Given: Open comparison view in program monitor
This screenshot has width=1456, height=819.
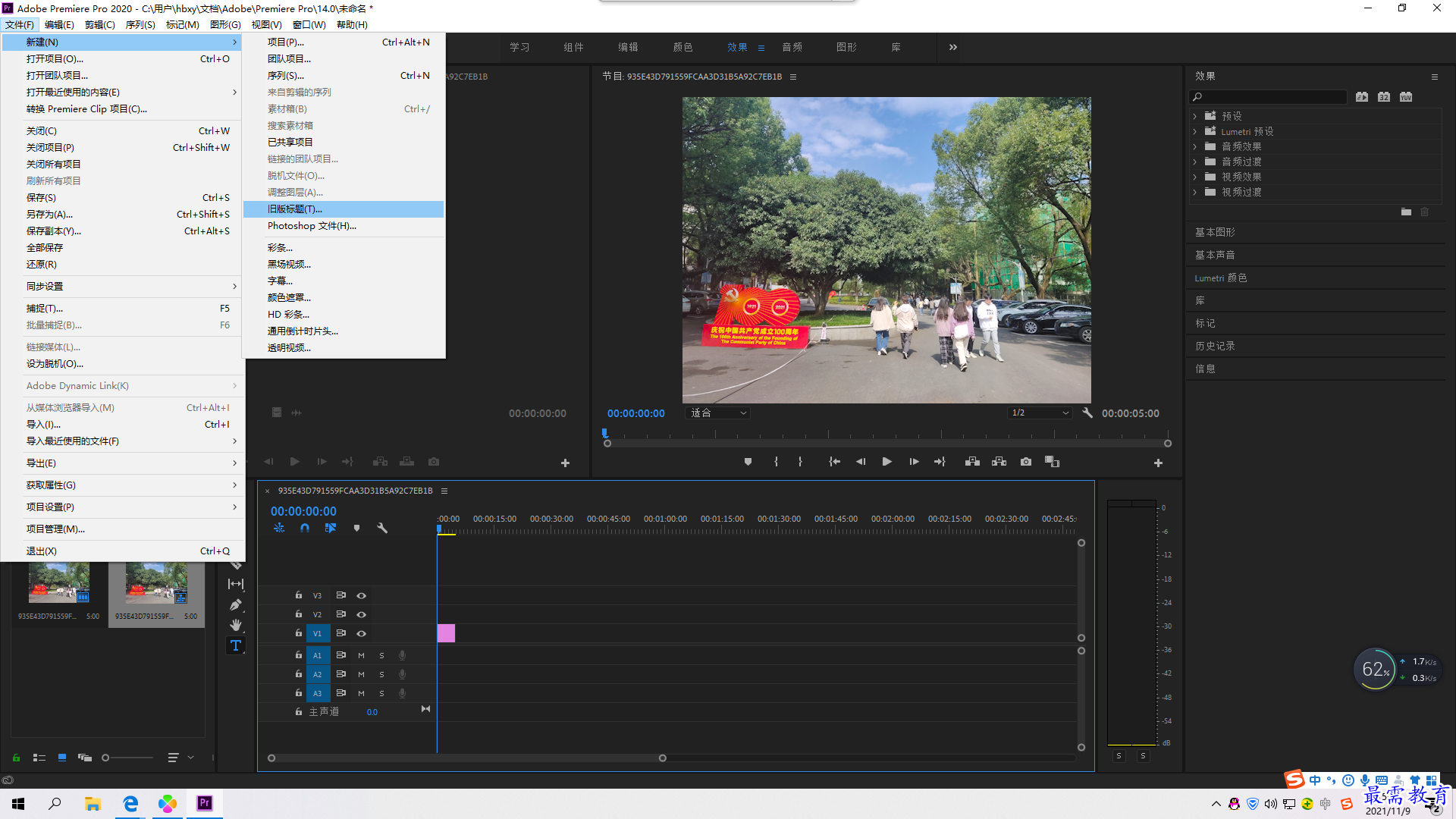Looking at the screenshot, I should (1052, 462).
